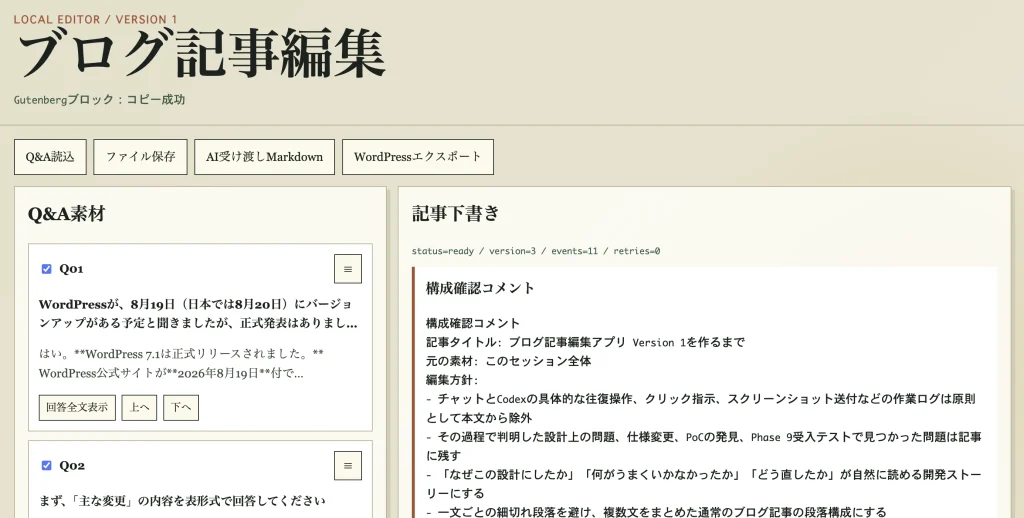
Task: Click WordPressエクスポート button
Action: (x=418, y=157)
